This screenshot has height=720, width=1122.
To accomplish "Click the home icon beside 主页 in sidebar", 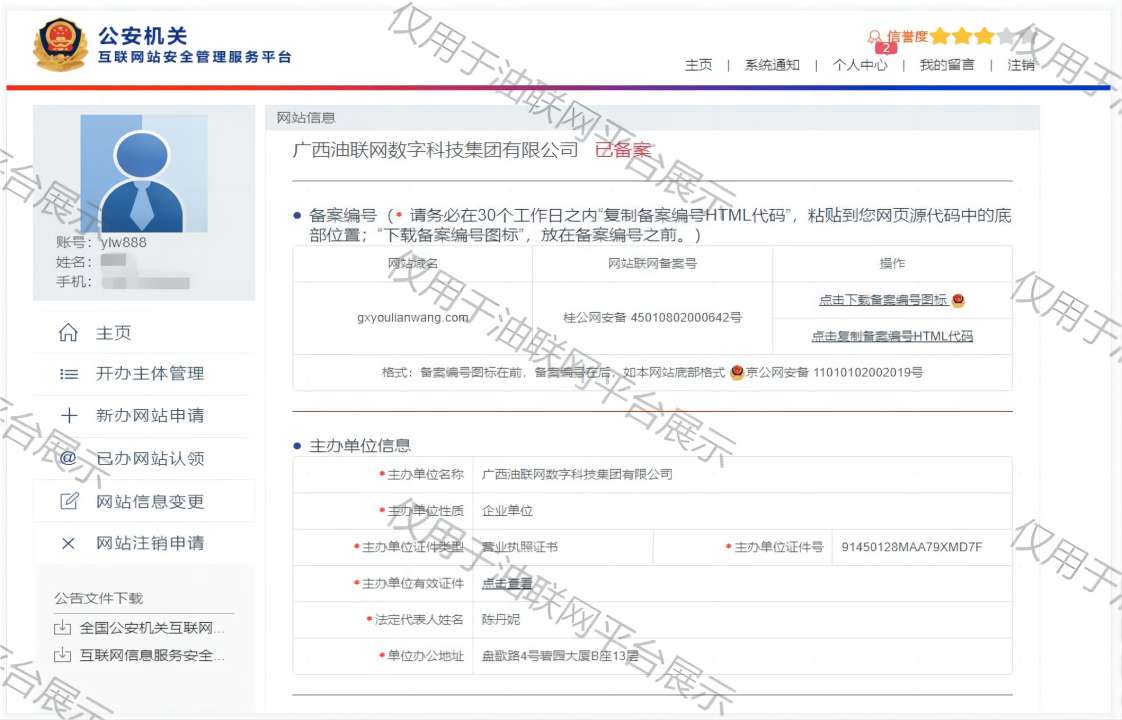I will (68, 332).
